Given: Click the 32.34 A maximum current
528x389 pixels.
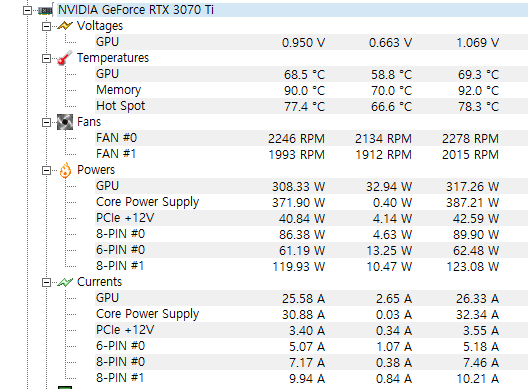Looking at the screenshot, I should point(477,315).
